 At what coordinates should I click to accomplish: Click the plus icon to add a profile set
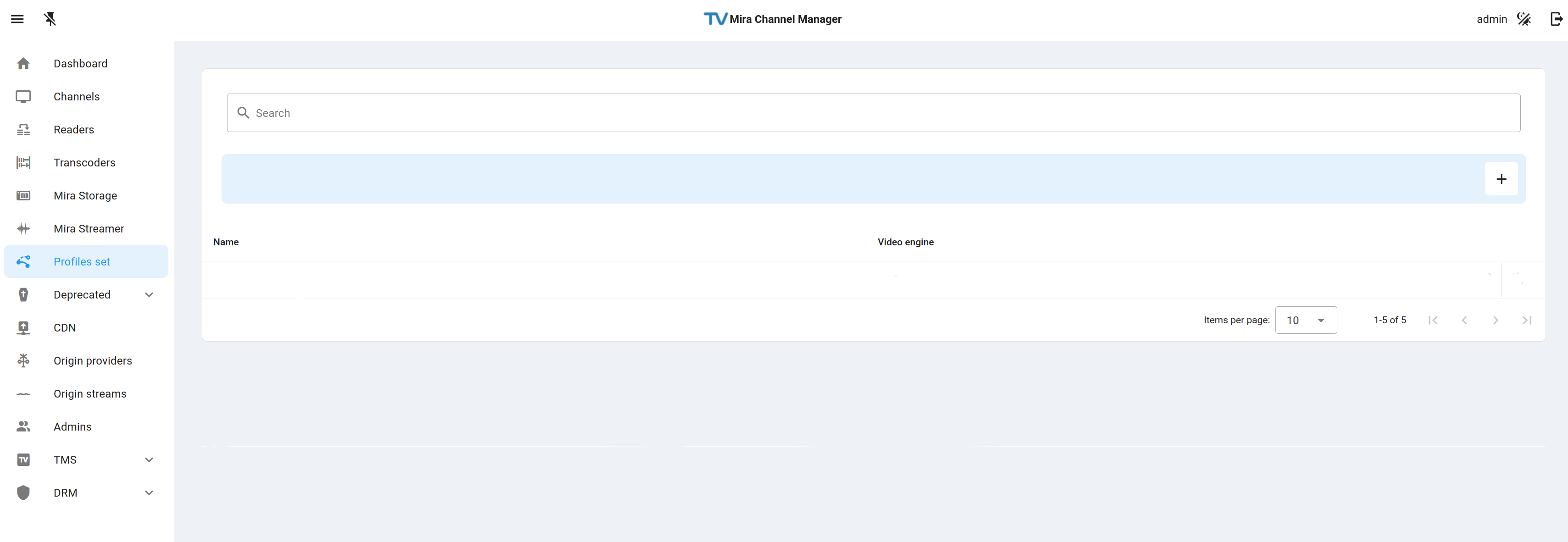click(1501, 179)
